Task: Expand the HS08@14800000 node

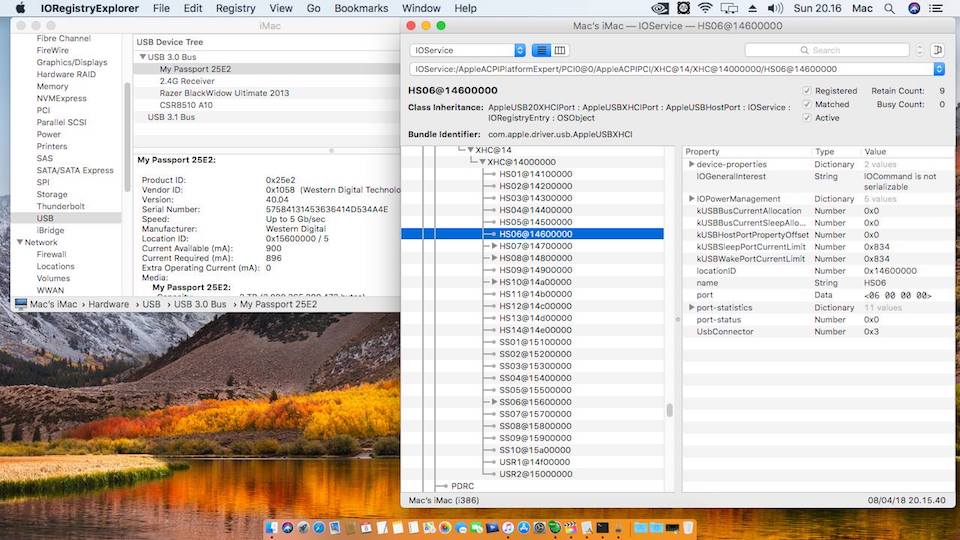Action: pos(494,258)
